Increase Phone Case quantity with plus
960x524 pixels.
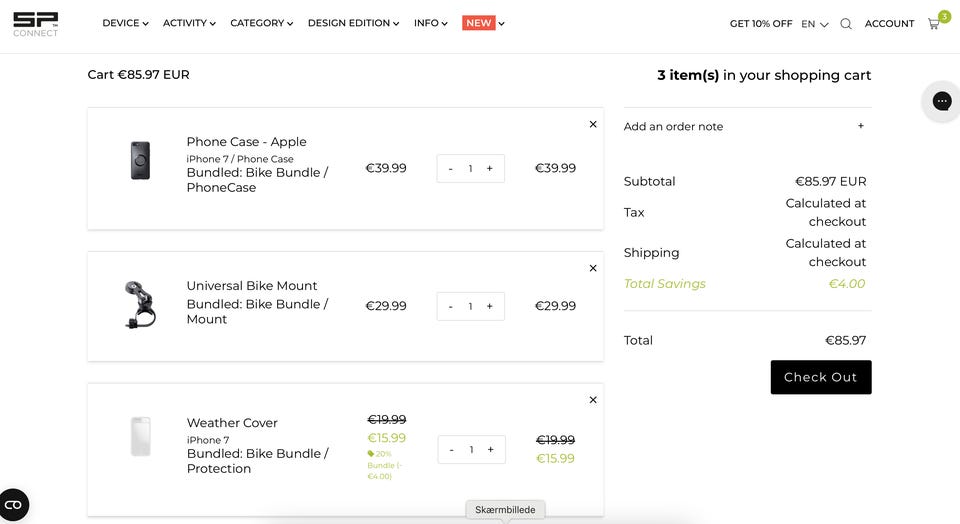tap(490, 169)
